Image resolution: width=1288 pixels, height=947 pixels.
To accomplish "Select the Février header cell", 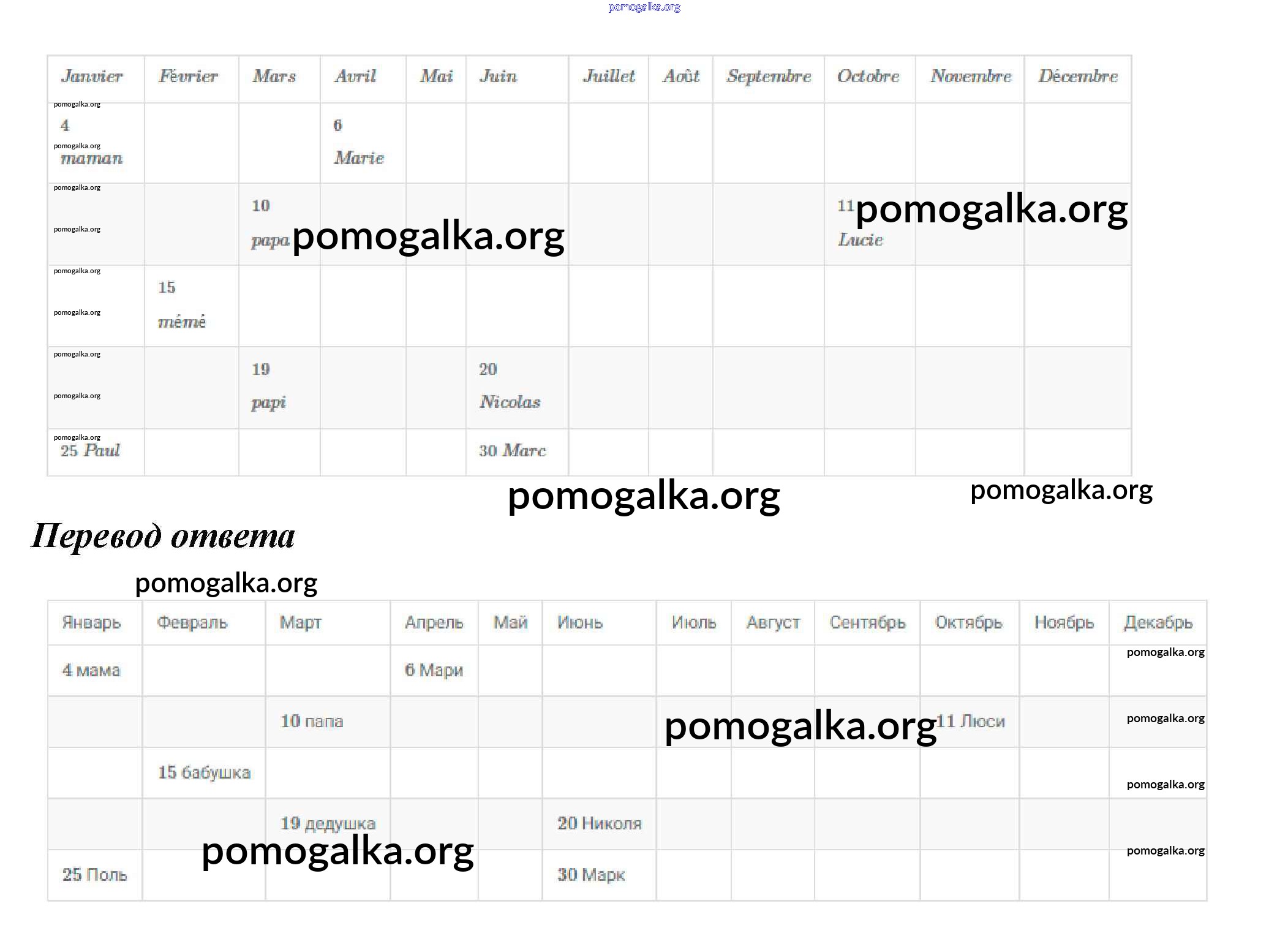I will tap(189, 77).
